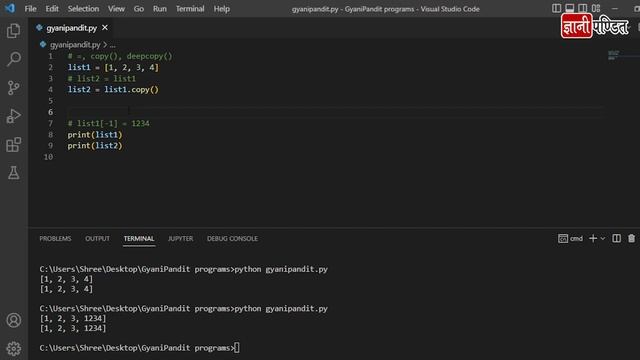Screen dimensions: 640x360
Task: Click the first python gyanipandit.py command
Action: pyautogui.click(x=281, y=269)
